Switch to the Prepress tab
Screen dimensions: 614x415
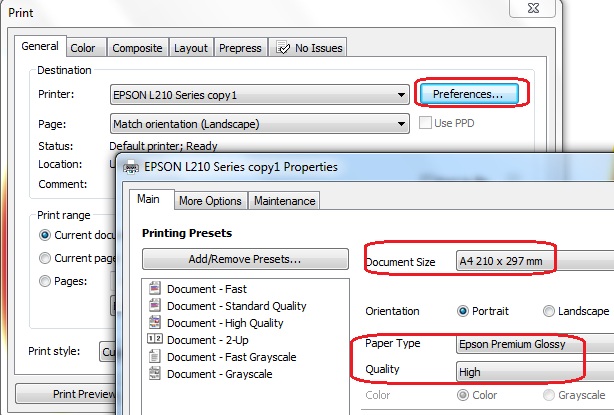240,48
